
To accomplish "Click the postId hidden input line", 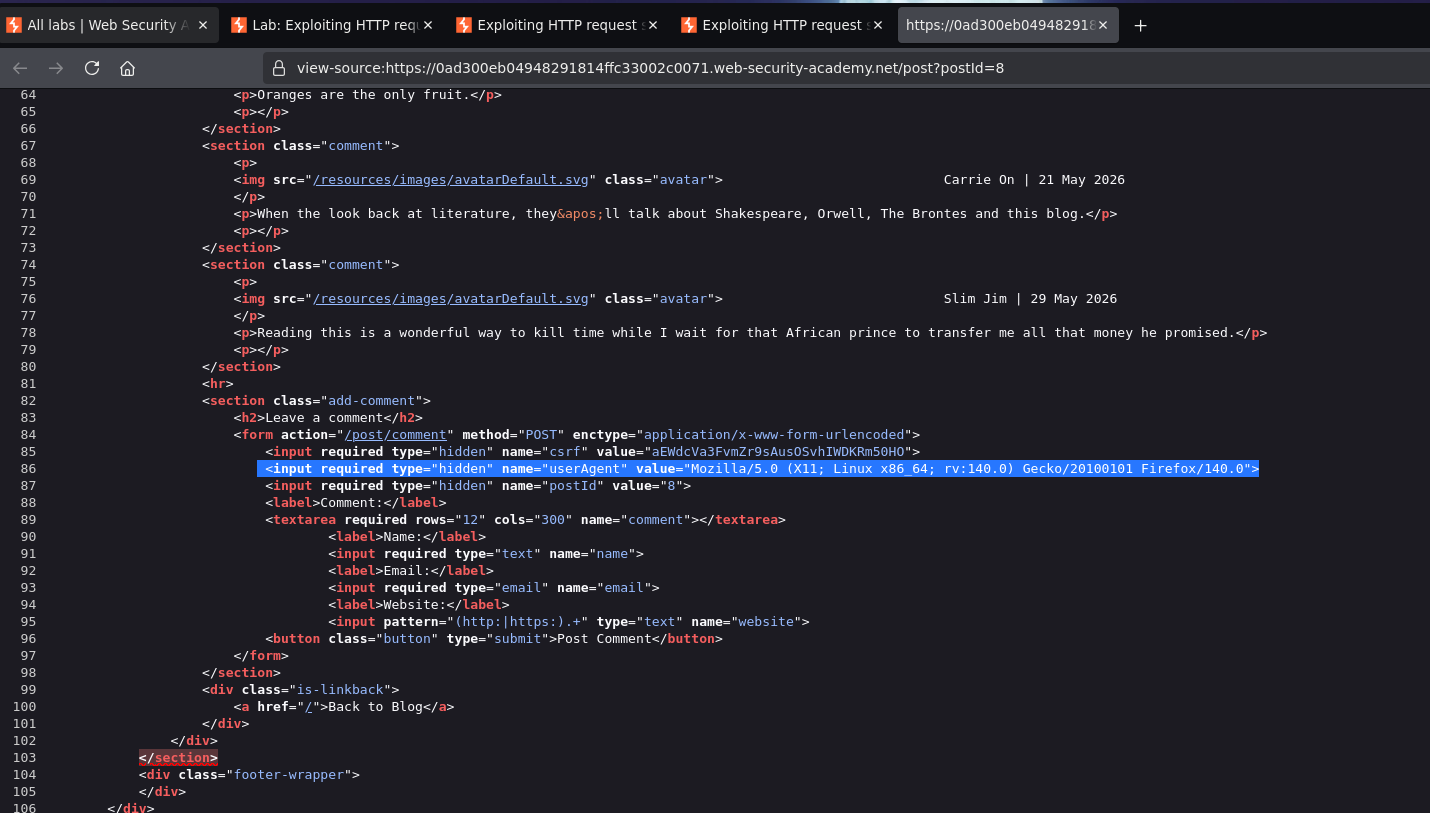I will click(478, 486).
